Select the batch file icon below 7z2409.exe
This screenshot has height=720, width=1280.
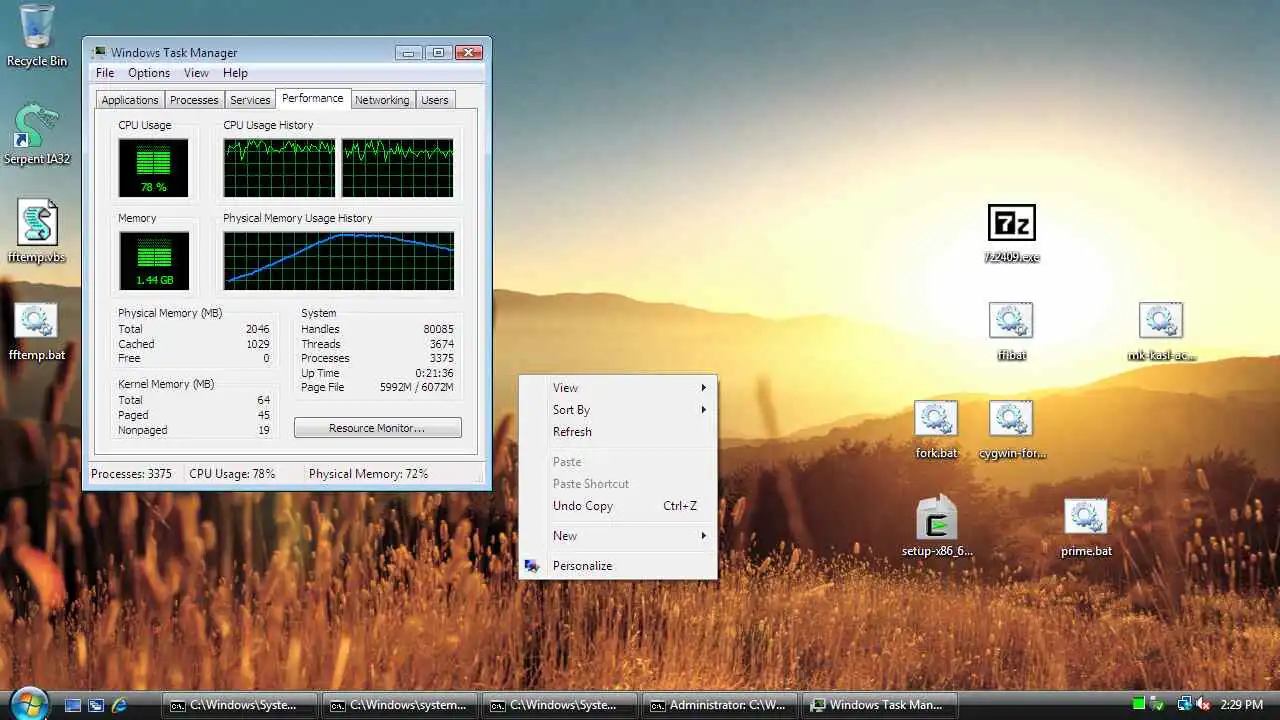(1011, 331)
